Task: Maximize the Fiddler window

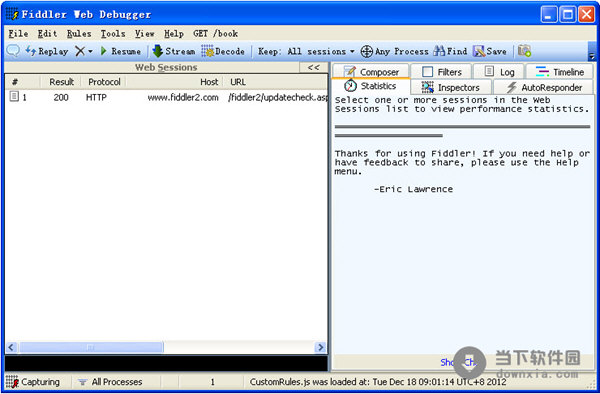Action: click(x=568, y=15)
